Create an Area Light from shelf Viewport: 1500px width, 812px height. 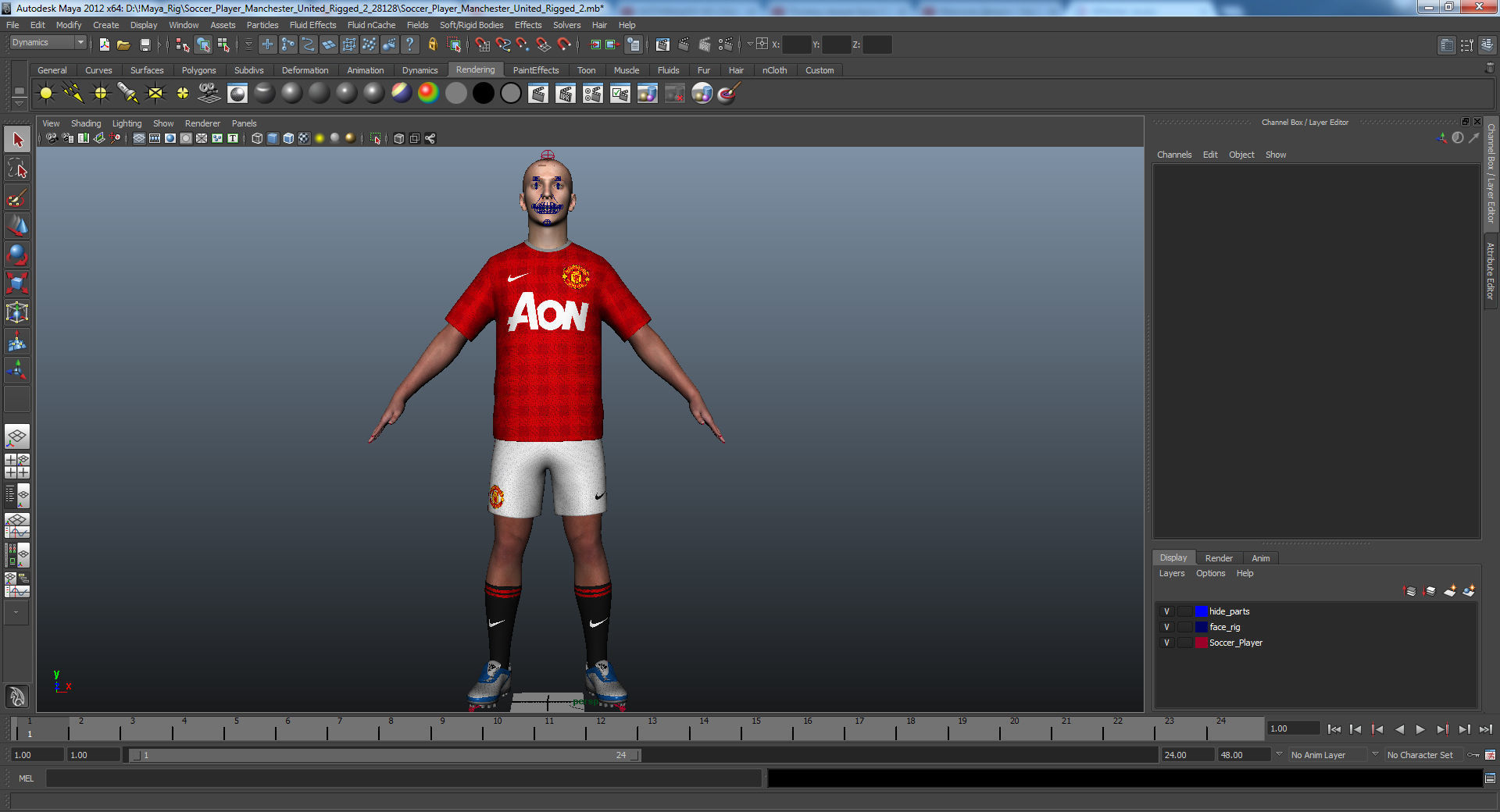click(155, 94)
